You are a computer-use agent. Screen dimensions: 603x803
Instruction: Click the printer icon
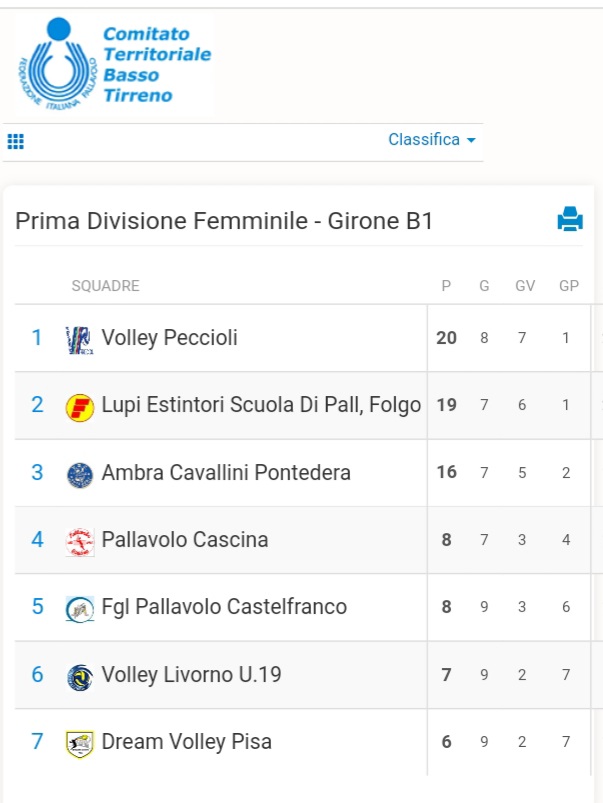coord(570,219)
